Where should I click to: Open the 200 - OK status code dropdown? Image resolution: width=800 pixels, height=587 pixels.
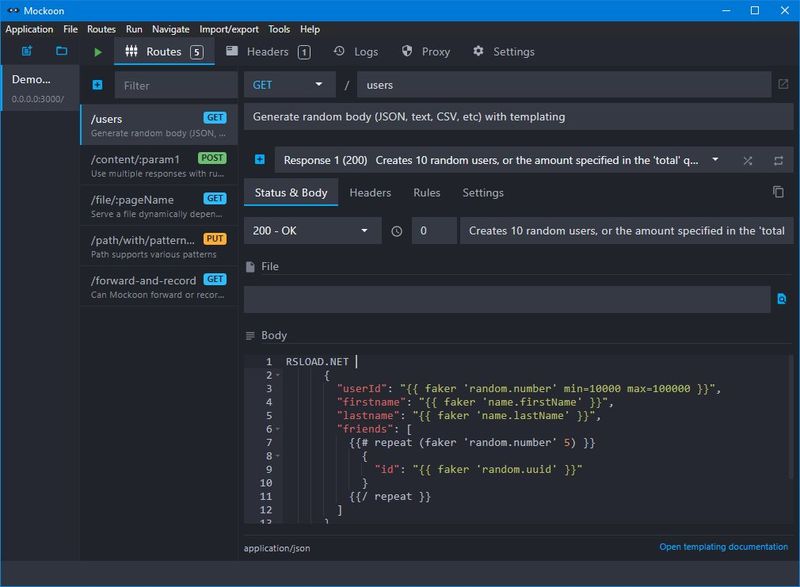(x=312, y=231)
